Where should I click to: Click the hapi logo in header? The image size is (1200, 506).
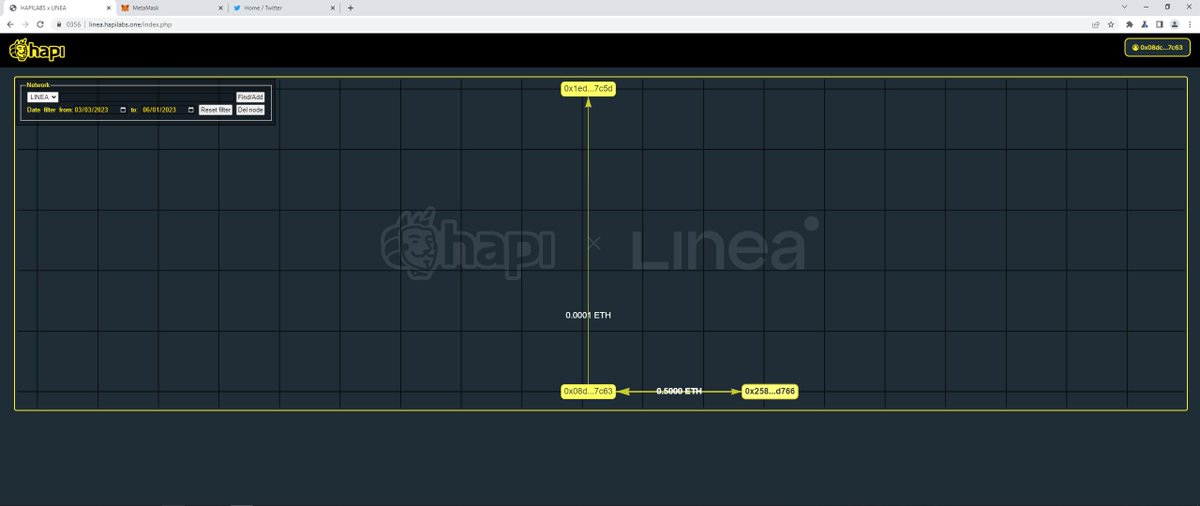coord(37,50)
